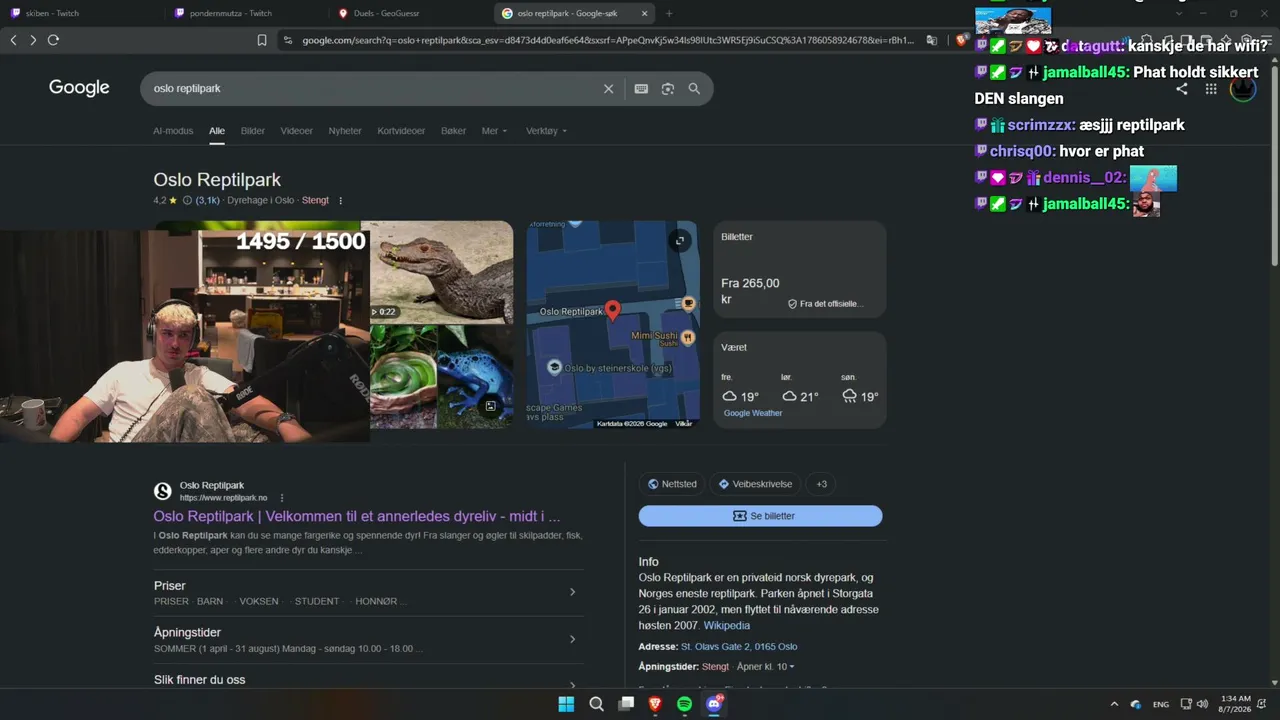Viewport: 1280px width, 720px height.
Task: Open a new browser tab
Action: pyautogui.click(x=669, y=13)
